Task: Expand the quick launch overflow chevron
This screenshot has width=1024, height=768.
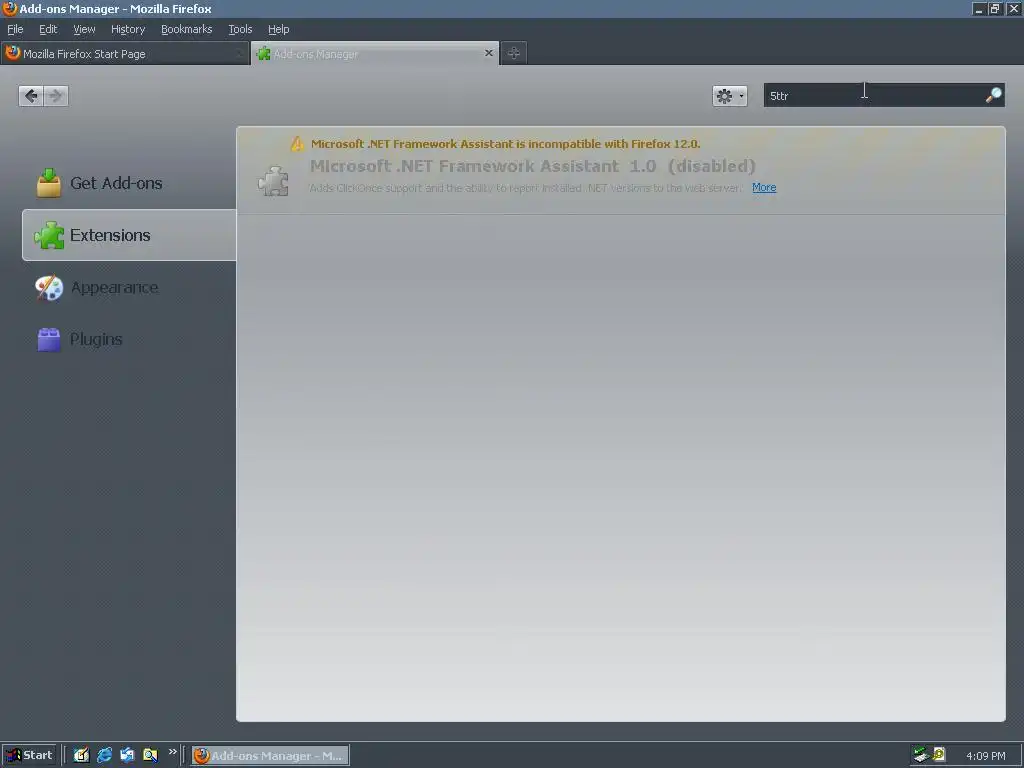Action: (x=172, y=752)
